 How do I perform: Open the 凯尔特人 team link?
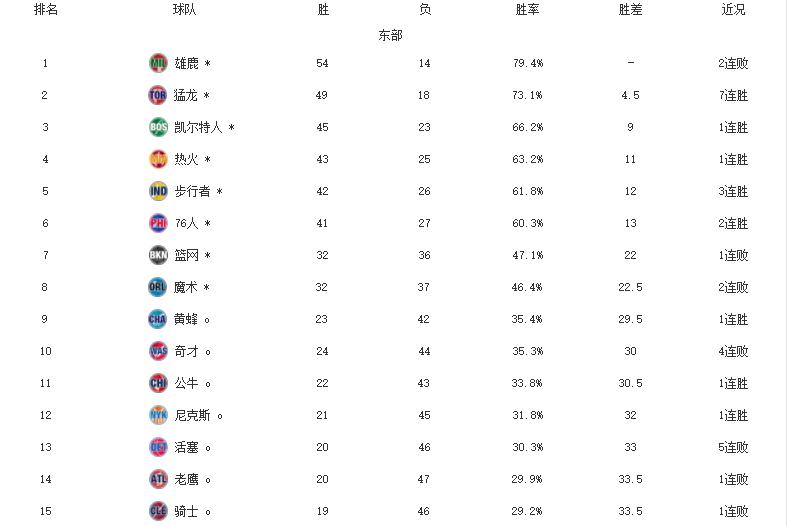click(198, 127)
